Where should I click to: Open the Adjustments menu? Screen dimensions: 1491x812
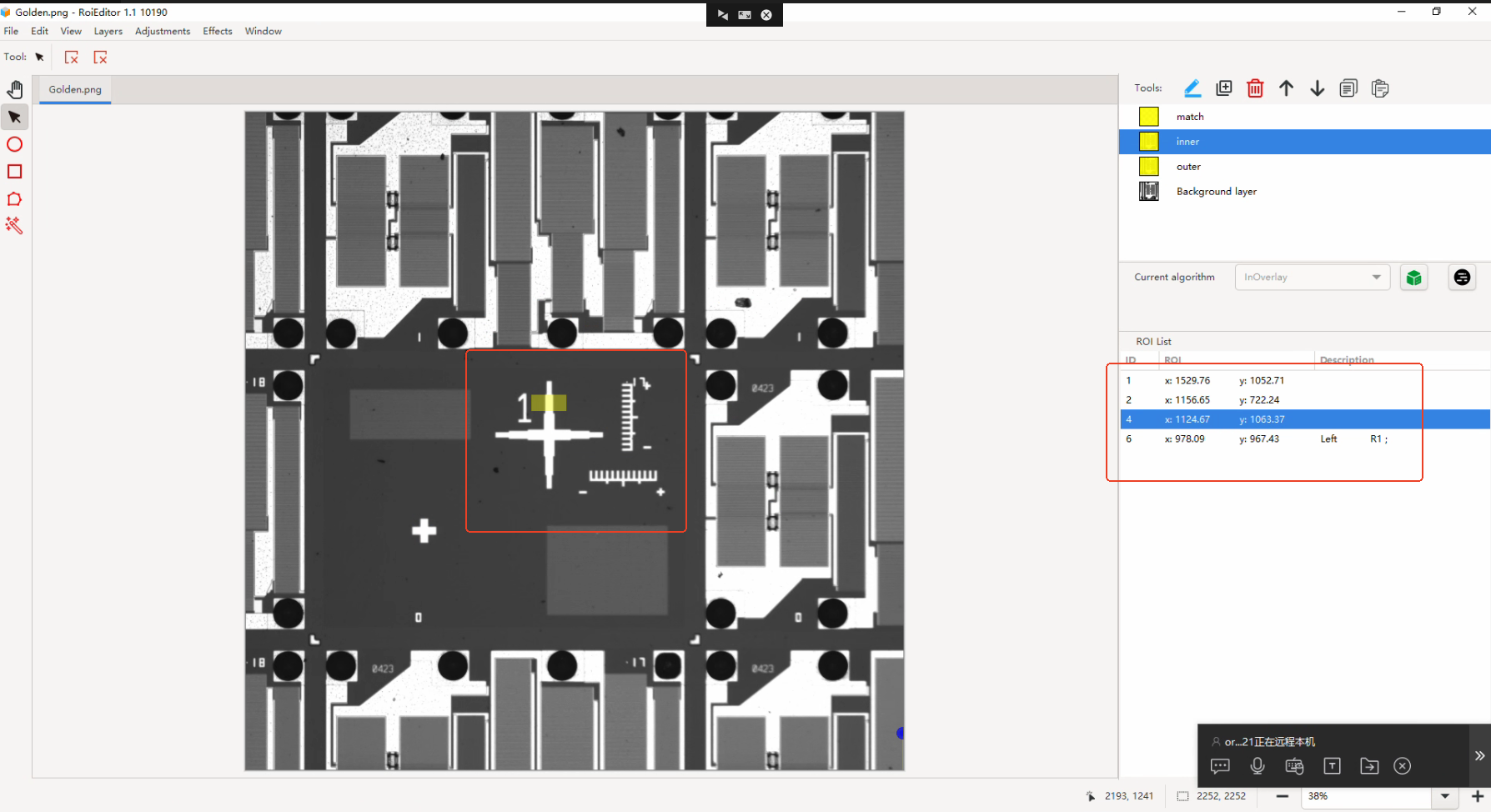(x=163, y=31)
